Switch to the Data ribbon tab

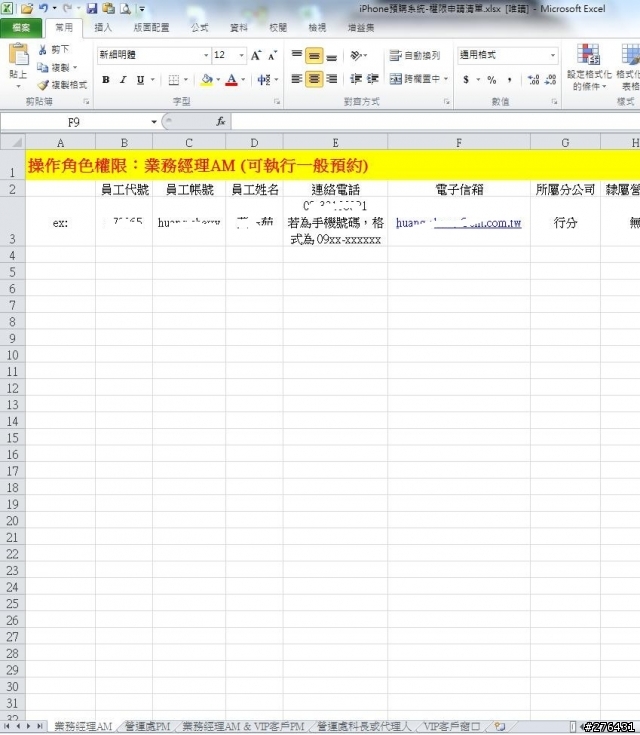[x=238, y=28]
